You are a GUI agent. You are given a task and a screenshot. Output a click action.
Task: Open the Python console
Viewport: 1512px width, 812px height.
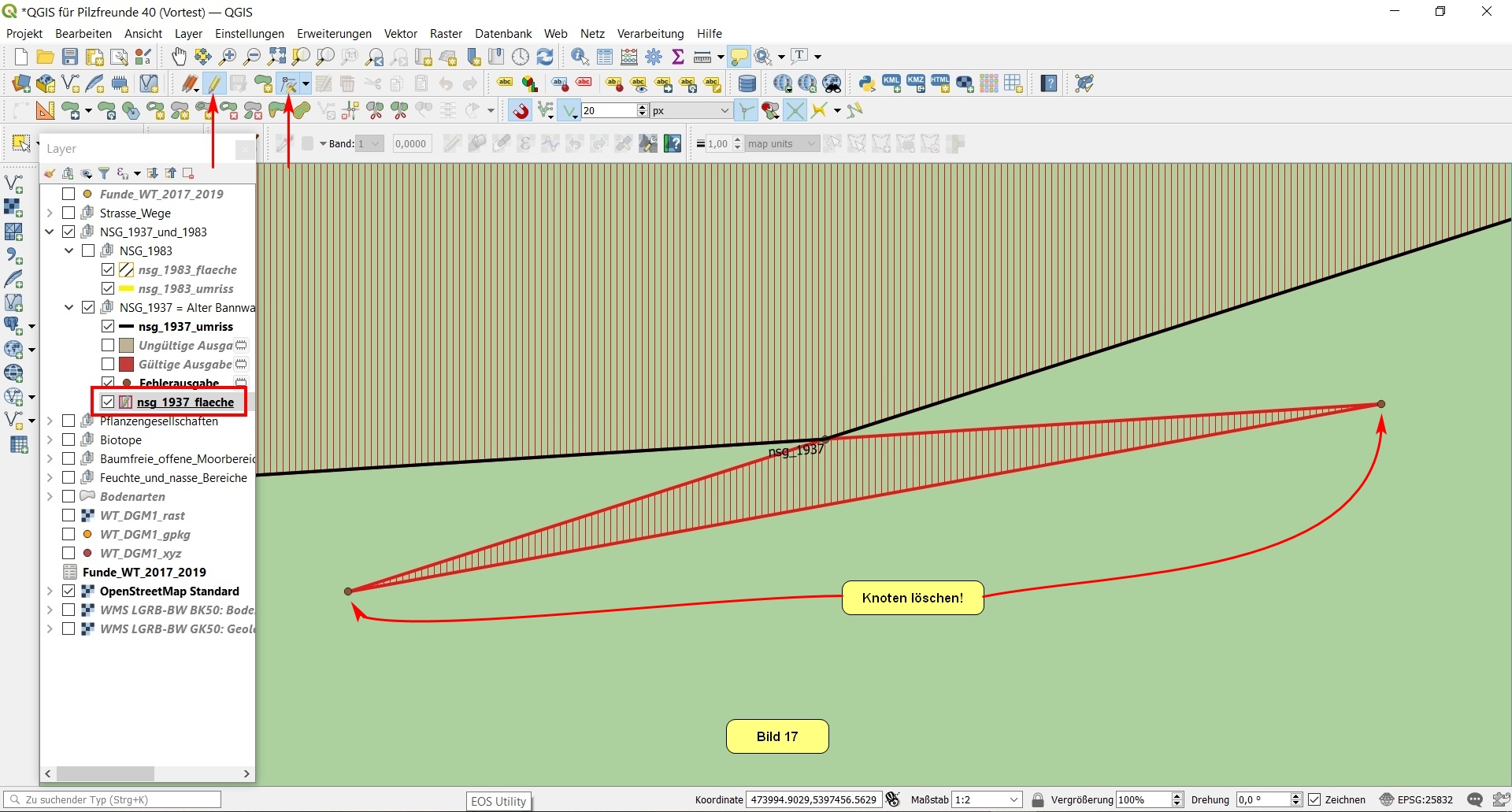click(x=867, y=83)
